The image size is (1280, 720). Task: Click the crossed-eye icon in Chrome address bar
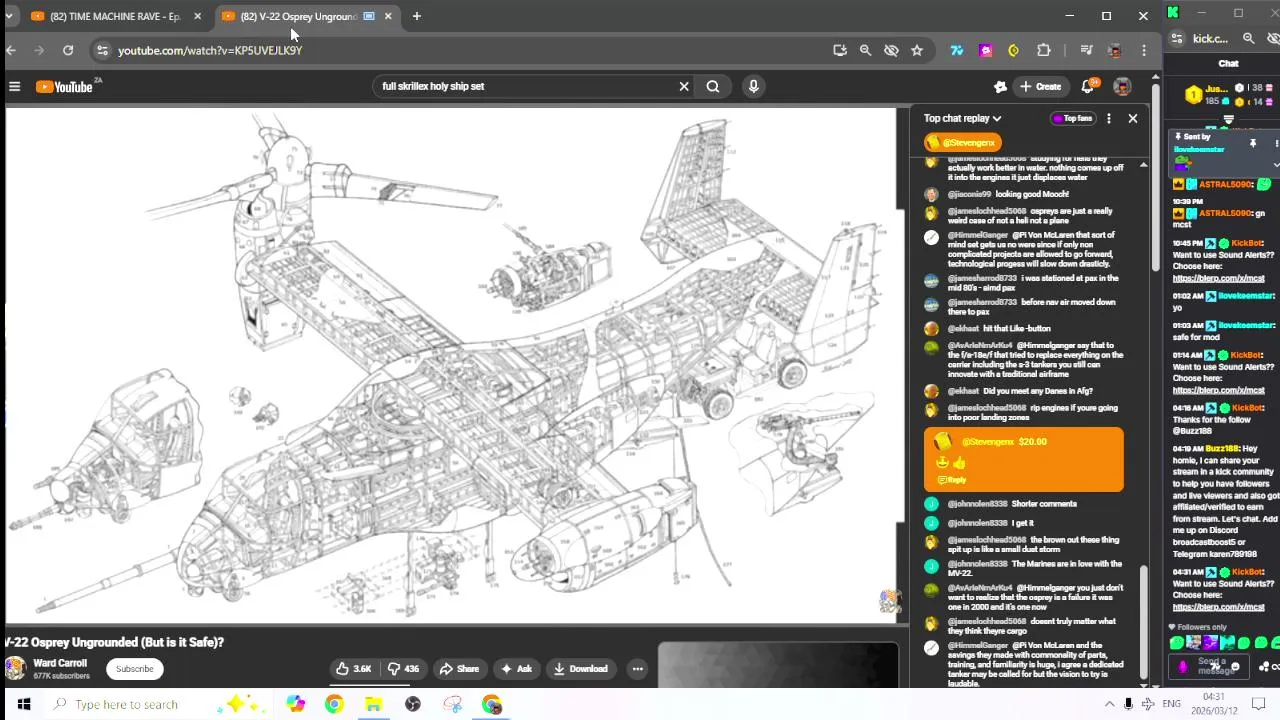click(891, 50)
